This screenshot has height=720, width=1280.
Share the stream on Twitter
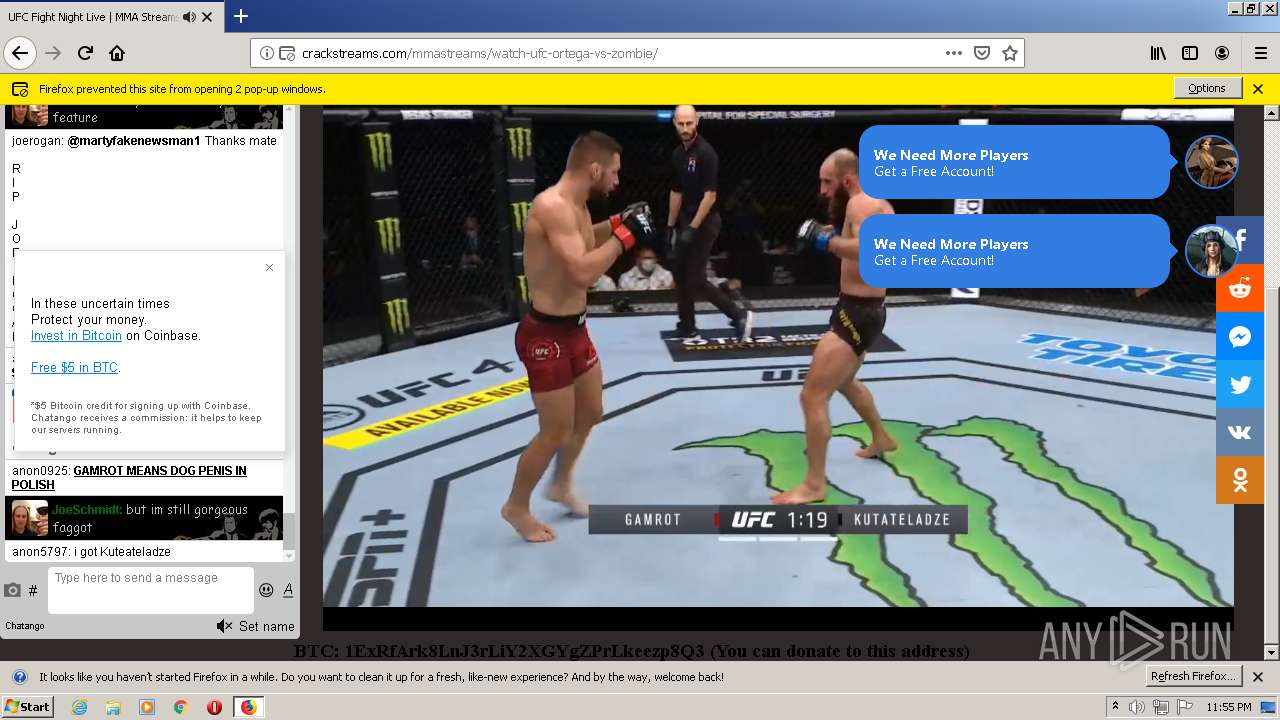click(1240, 384)
